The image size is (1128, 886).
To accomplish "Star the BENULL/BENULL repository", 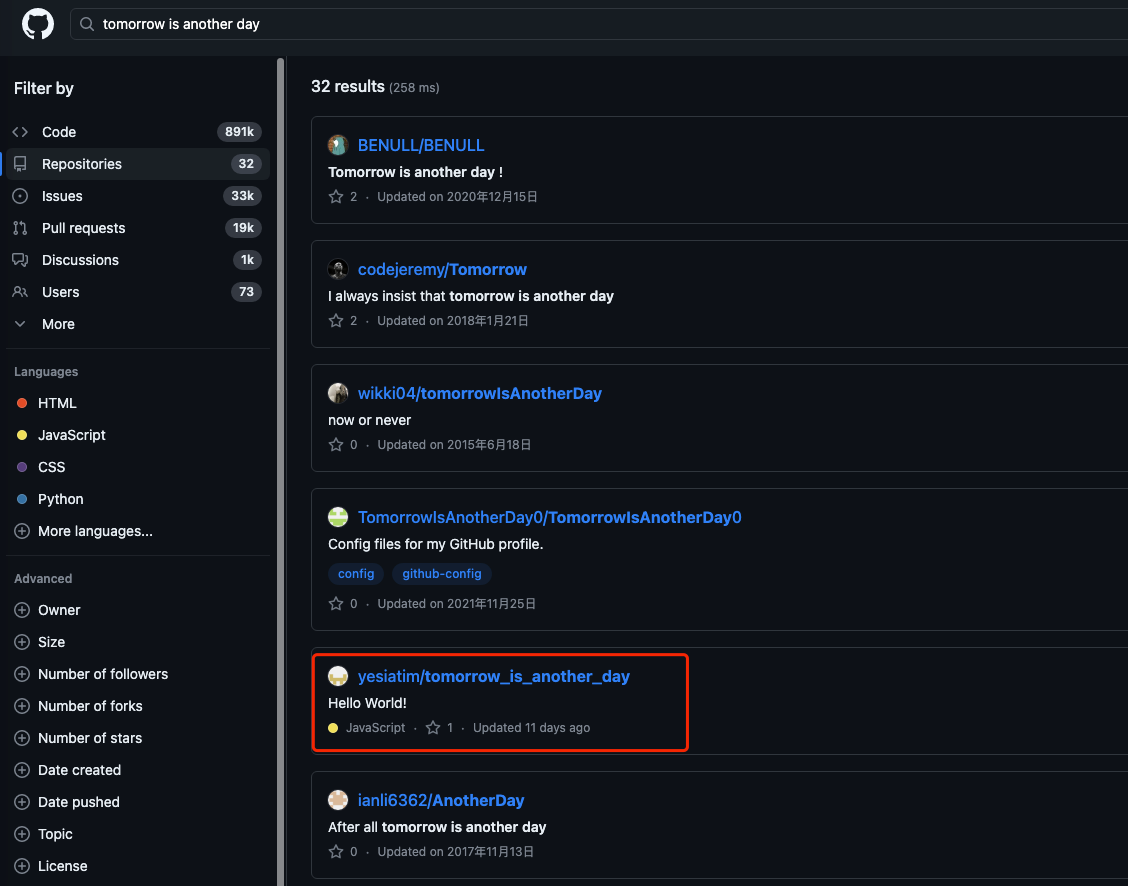I will [336, 197].
